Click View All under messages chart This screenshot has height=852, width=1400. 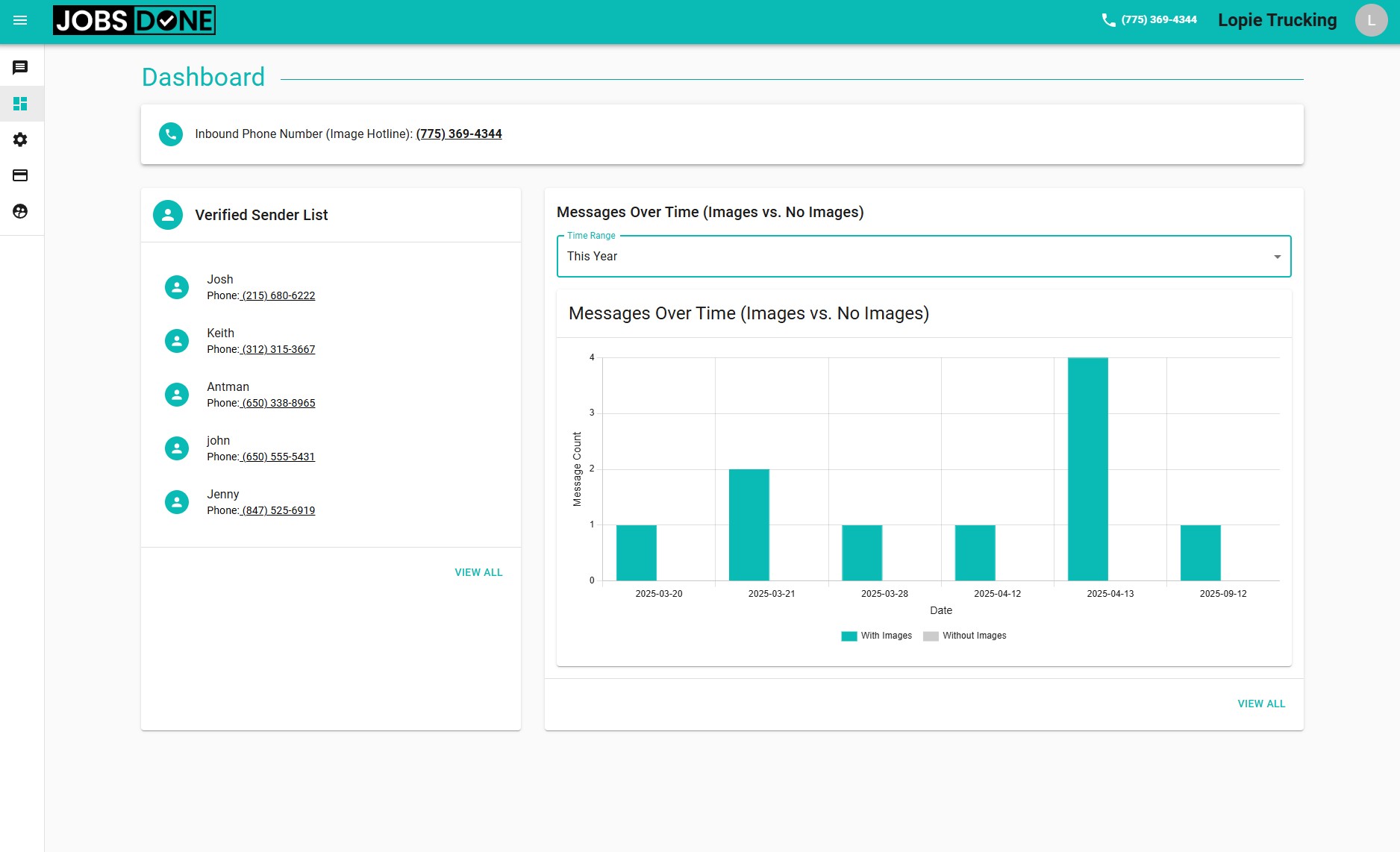click(1261, 704)
